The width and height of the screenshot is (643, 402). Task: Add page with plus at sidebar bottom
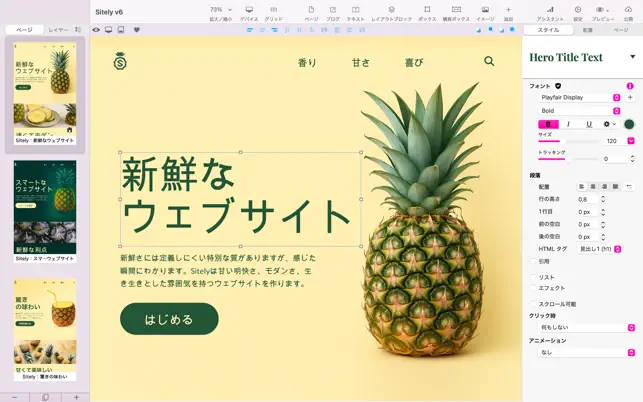(76, 397)
